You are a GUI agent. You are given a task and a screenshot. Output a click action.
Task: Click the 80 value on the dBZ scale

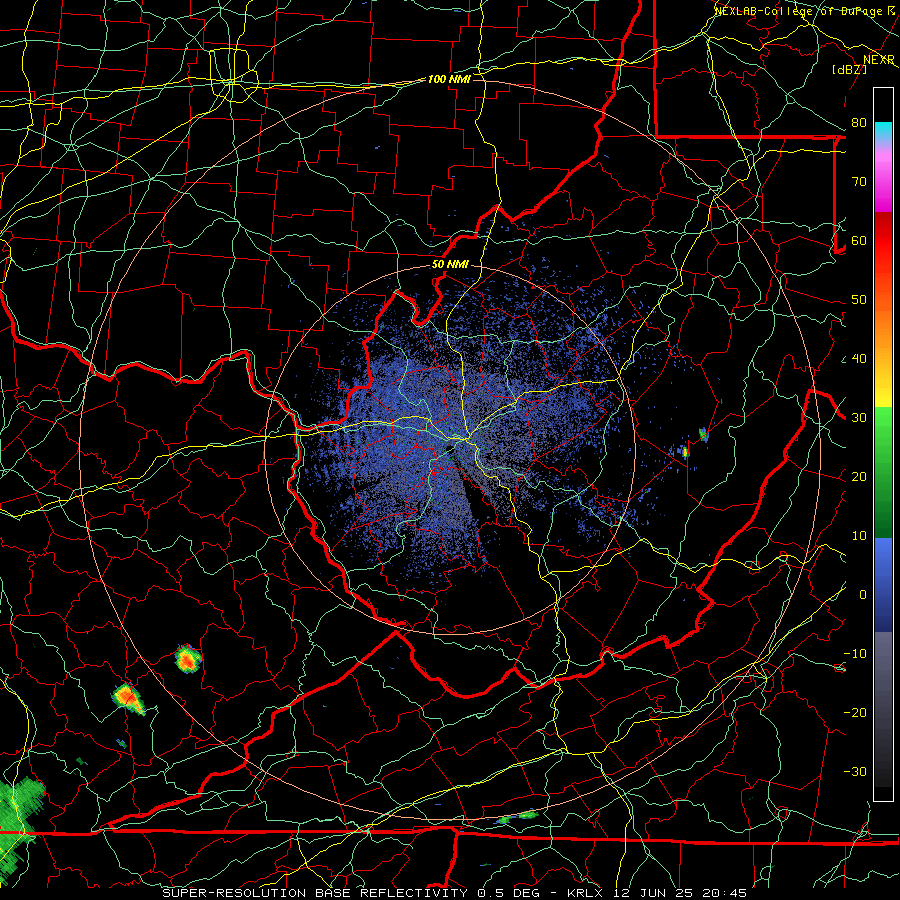tap(859, 123)
